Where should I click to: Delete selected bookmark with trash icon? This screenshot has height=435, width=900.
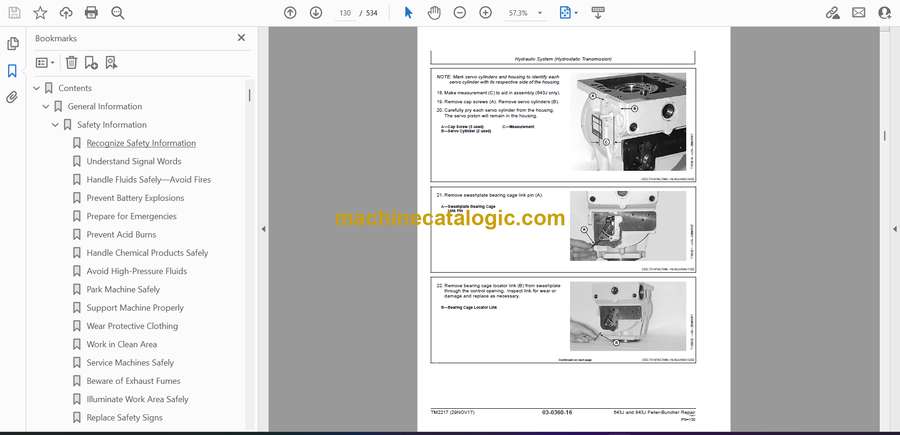(x=71, y=63)
